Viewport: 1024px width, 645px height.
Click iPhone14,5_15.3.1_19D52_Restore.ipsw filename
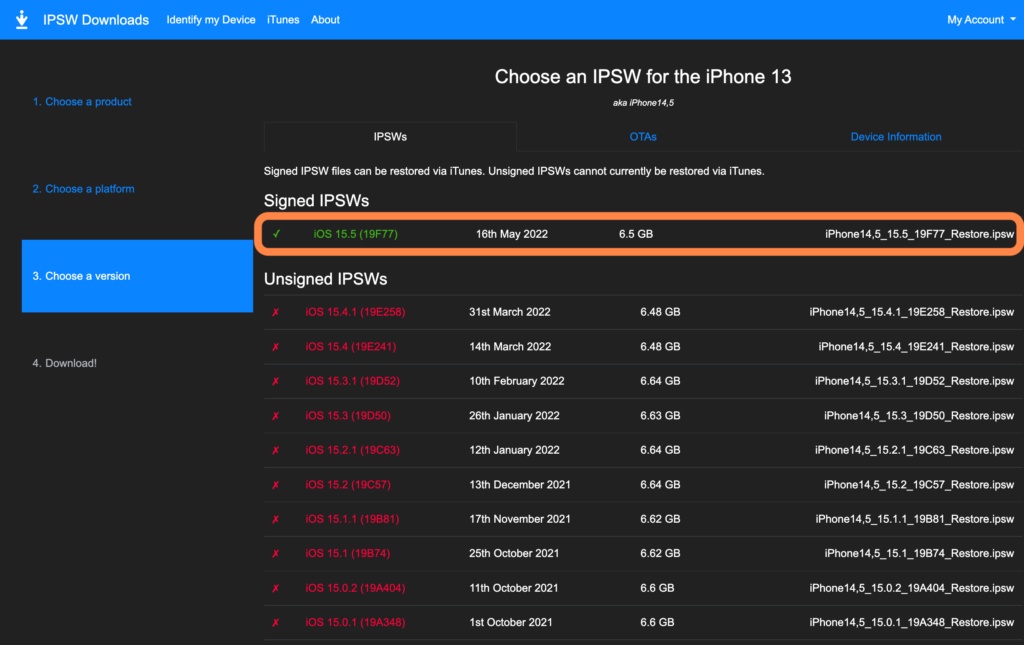pos(914,381)
